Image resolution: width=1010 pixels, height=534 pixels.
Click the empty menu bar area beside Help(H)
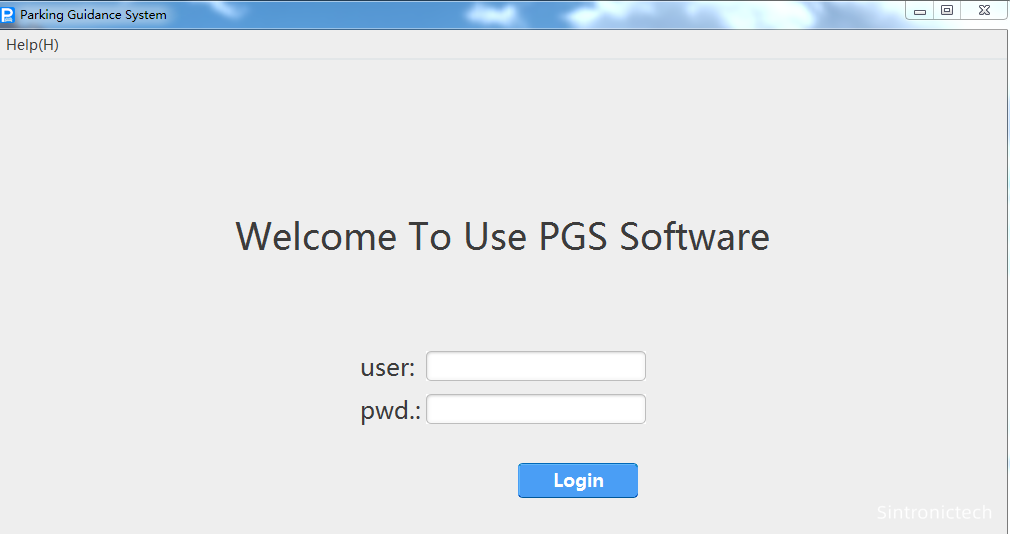coord(500,45)
